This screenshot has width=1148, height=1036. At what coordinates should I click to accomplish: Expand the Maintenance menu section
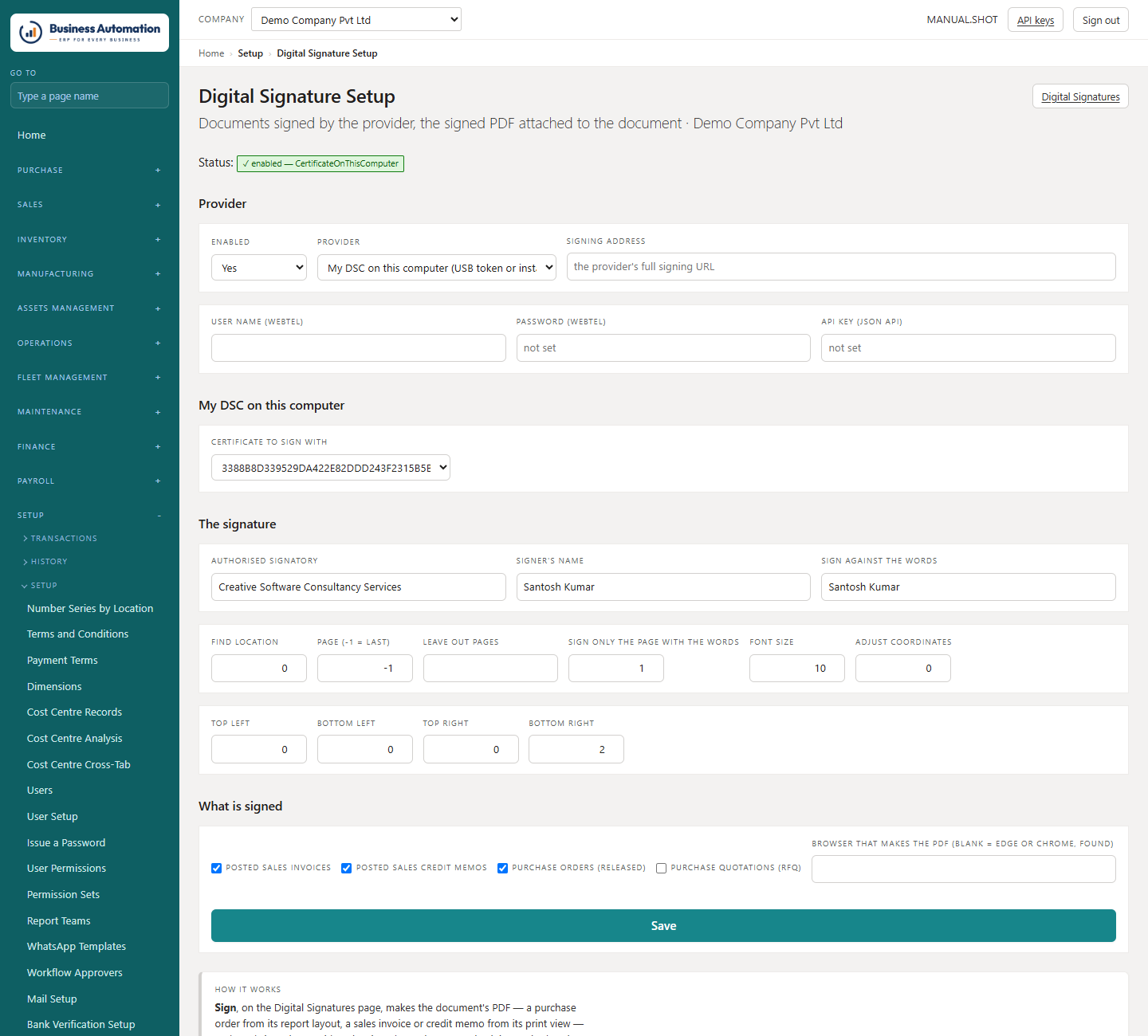(89, 412)
